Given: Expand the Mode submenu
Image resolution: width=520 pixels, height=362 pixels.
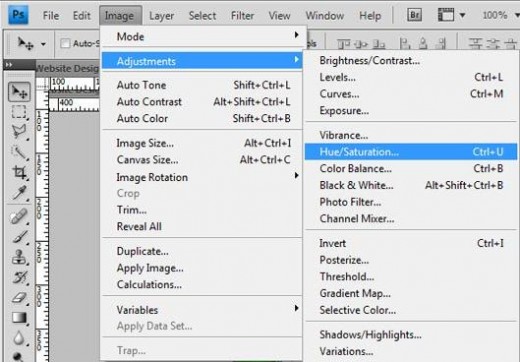Looking at the screenshot, I should (x=202, y=36).
